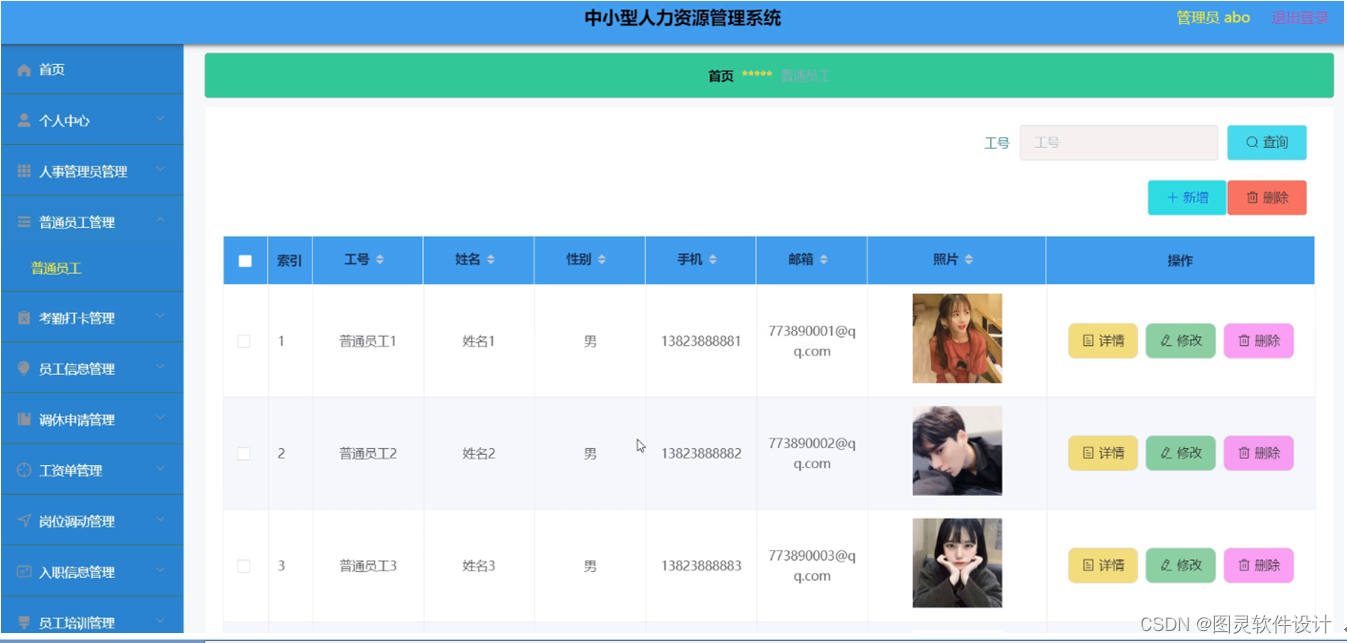
Task: Click 删除 for 普通员工2 row
Action: pyautogui.click(x=1259, y=453)
